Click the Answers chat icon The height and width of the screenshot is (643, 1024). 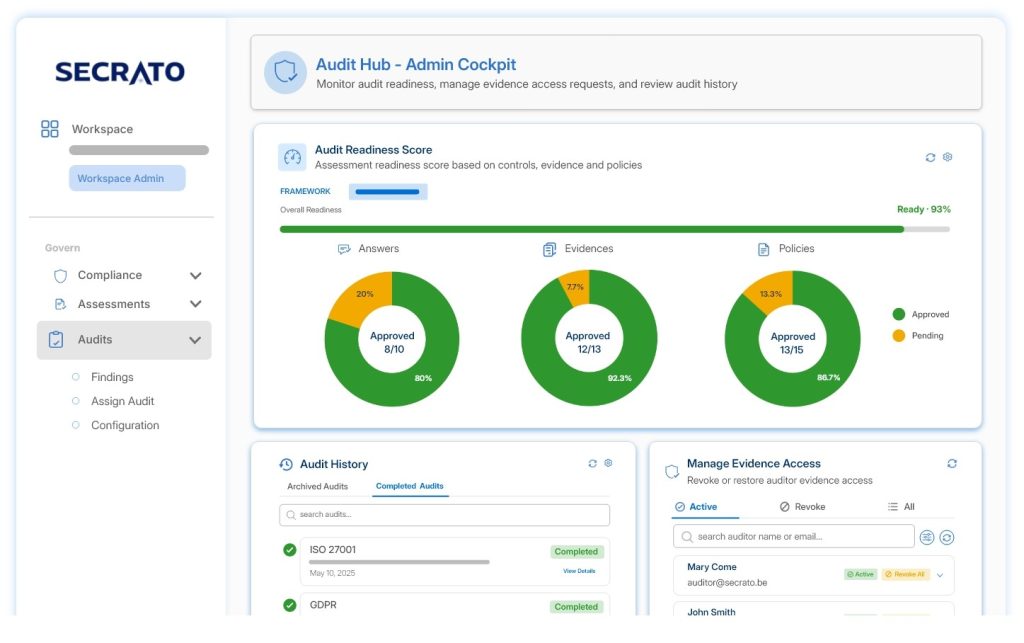point(344,249)
